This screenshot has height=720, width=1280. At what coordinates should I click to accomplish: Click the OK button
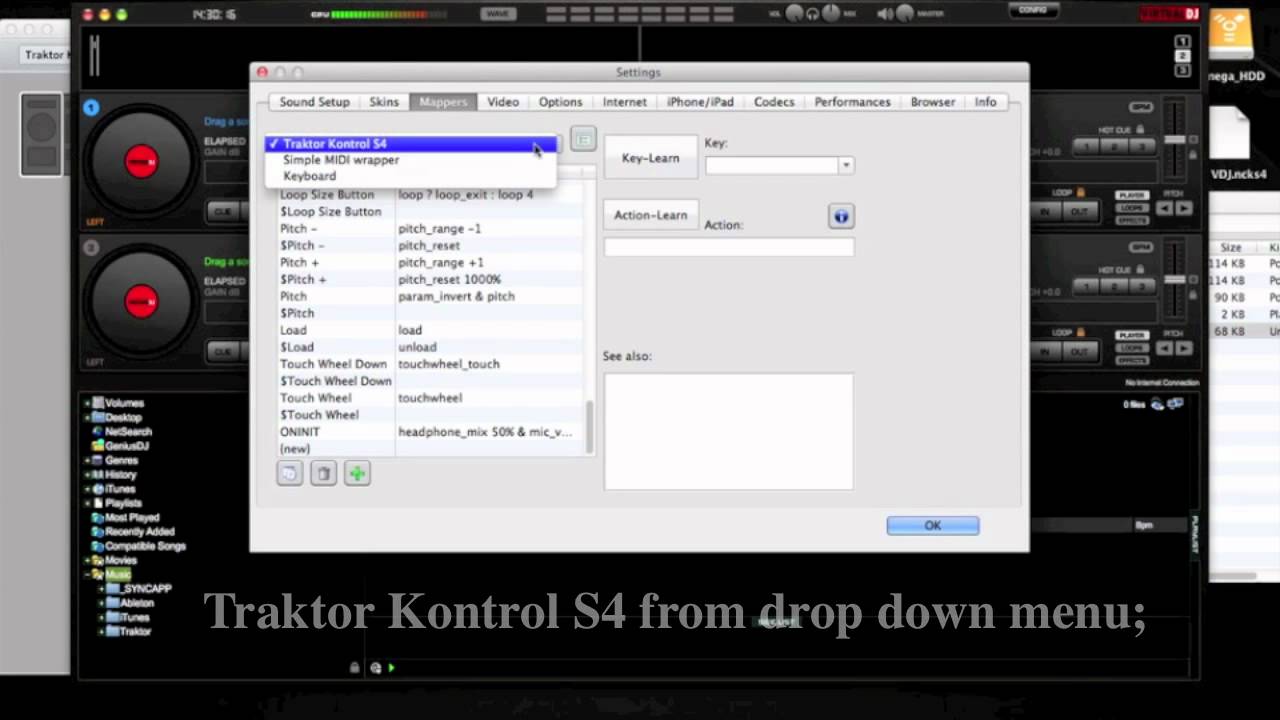(932, 526)
